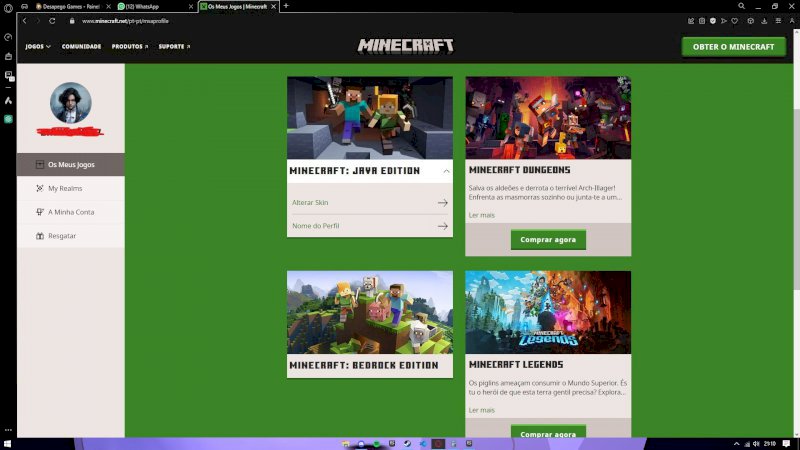Open a new browser tab with plus icon

[x=286, y=6]
